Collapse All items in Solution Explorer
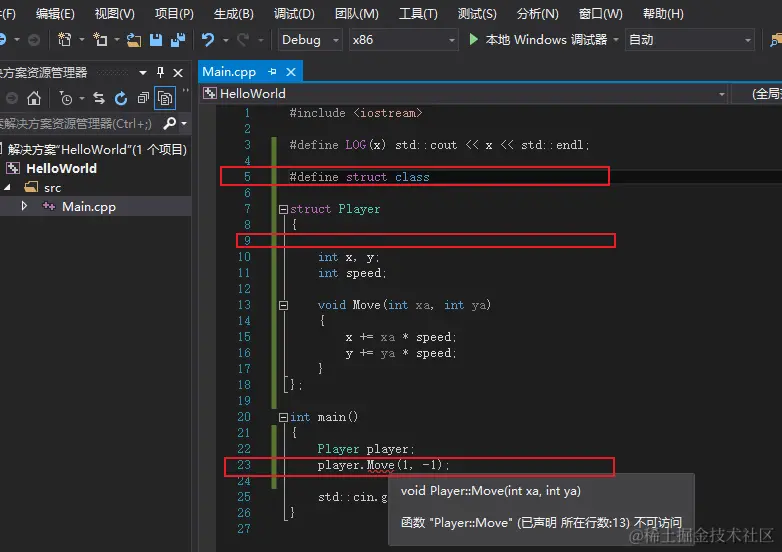Image resolution: width=782 pixels, height=552 pixels. coord(143,98)
